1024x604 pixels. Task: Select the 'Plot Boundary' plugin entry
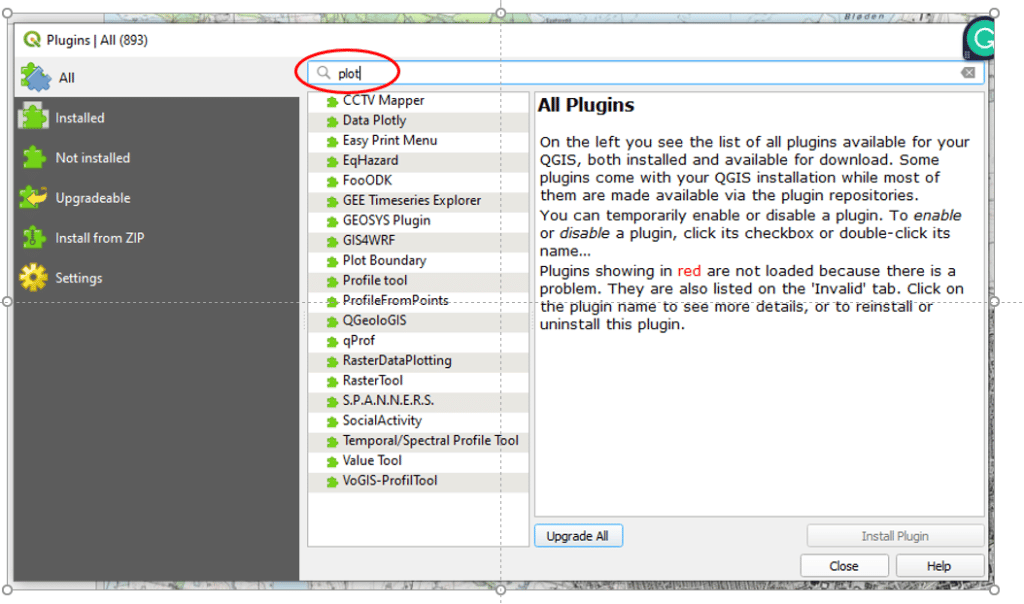tap(418, 261)
